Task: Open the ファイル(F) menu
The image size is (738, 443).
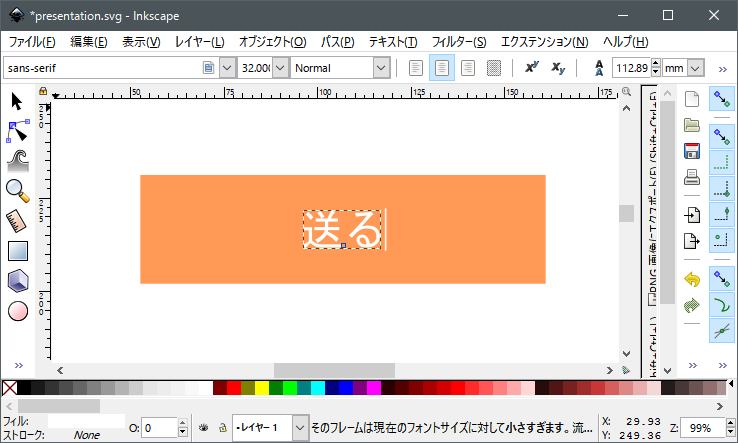Action: pyautogui.click(x=32, y=42)
